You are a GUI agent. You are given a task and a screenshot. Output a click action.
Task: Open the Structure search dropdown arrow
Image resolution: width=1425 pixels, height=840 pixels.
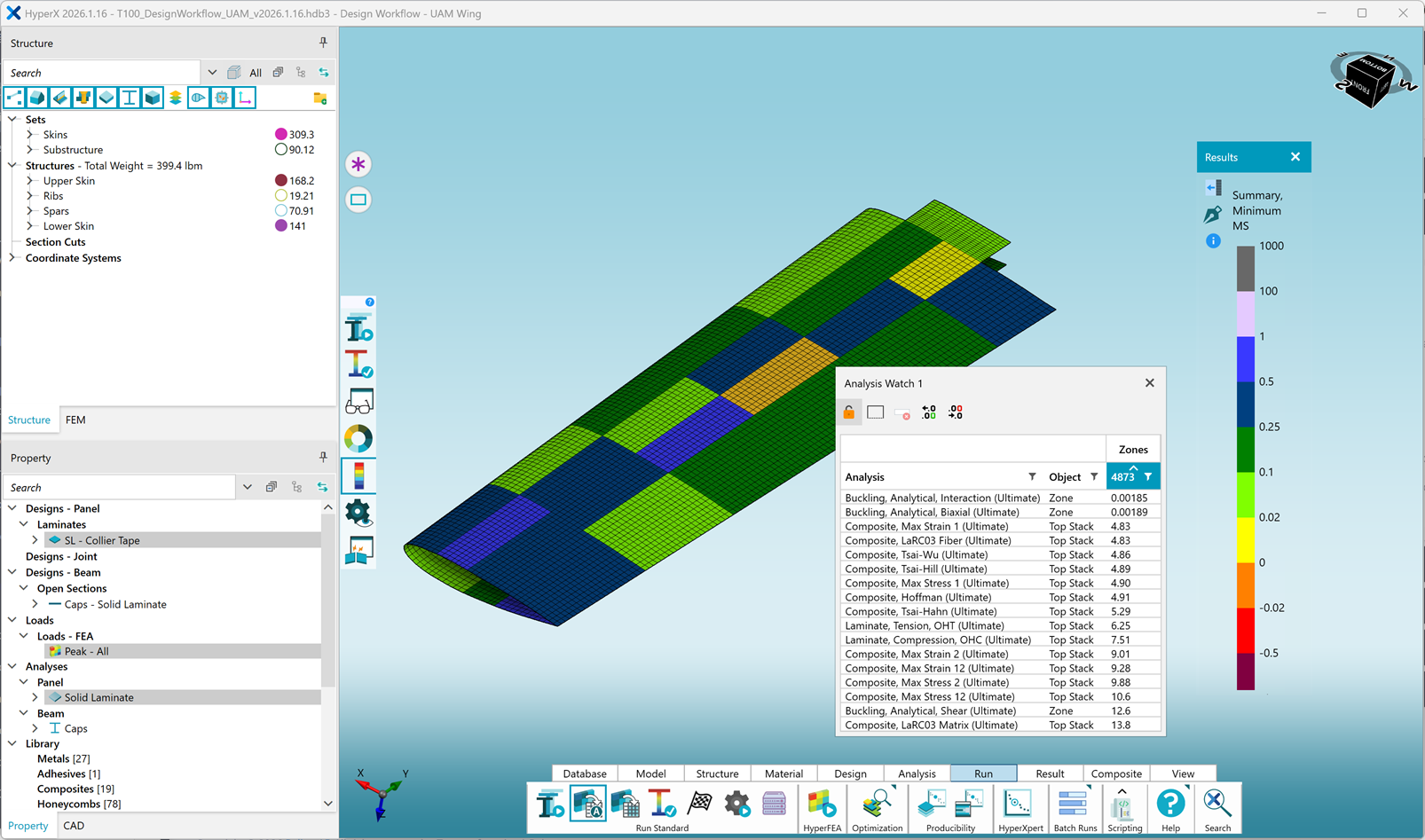(x=212, y=73)
